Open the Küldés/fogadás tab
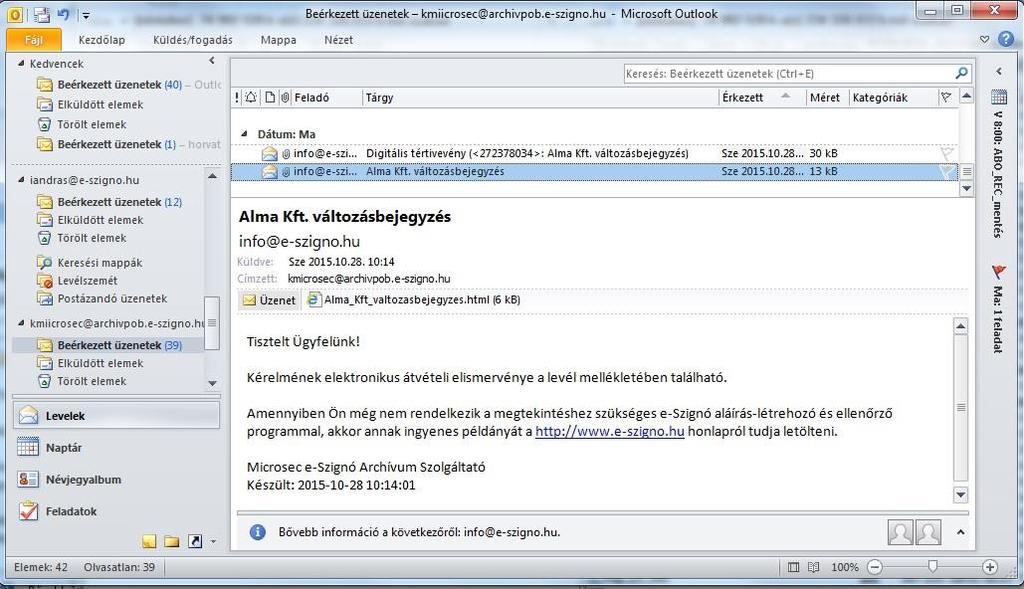This screenshot has width=1024, height=589. point(193,40)
